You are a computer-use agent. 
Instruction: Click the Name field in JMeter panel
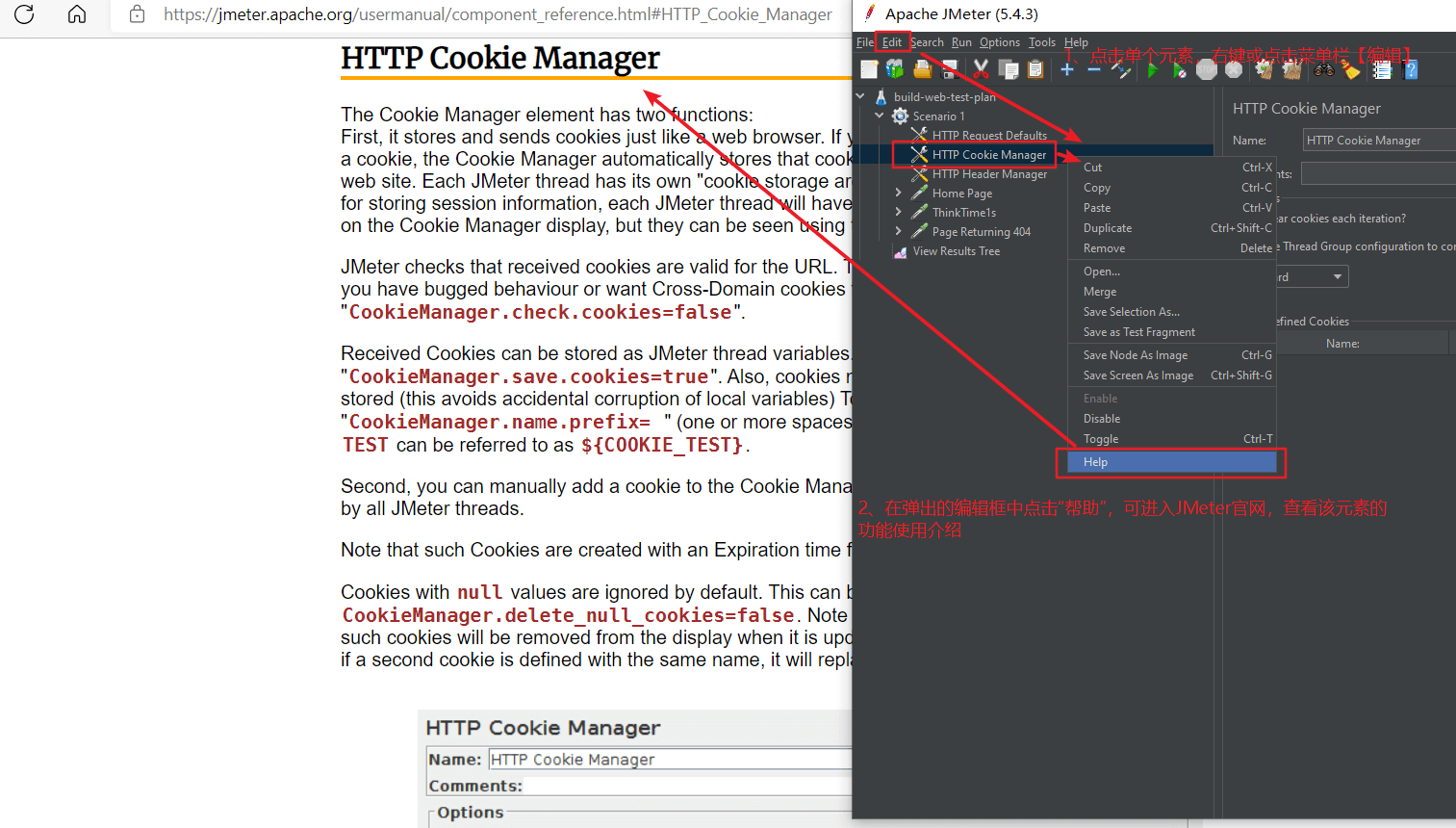[x=1379, y=141]
